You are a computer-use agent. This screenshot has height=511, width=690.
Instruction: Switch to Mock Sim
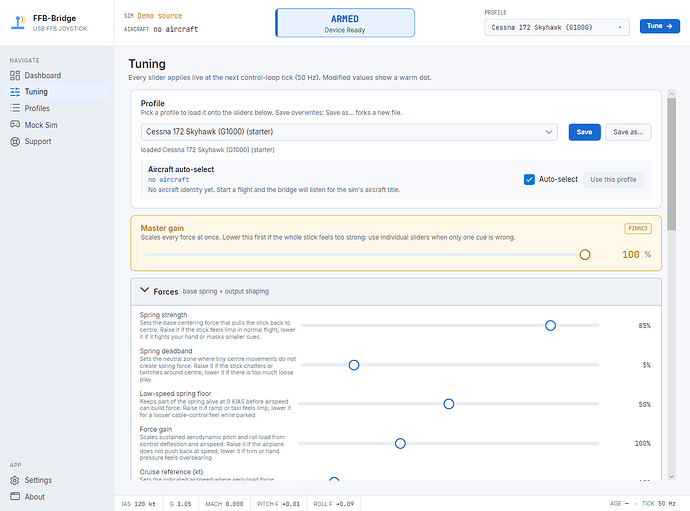57,125
